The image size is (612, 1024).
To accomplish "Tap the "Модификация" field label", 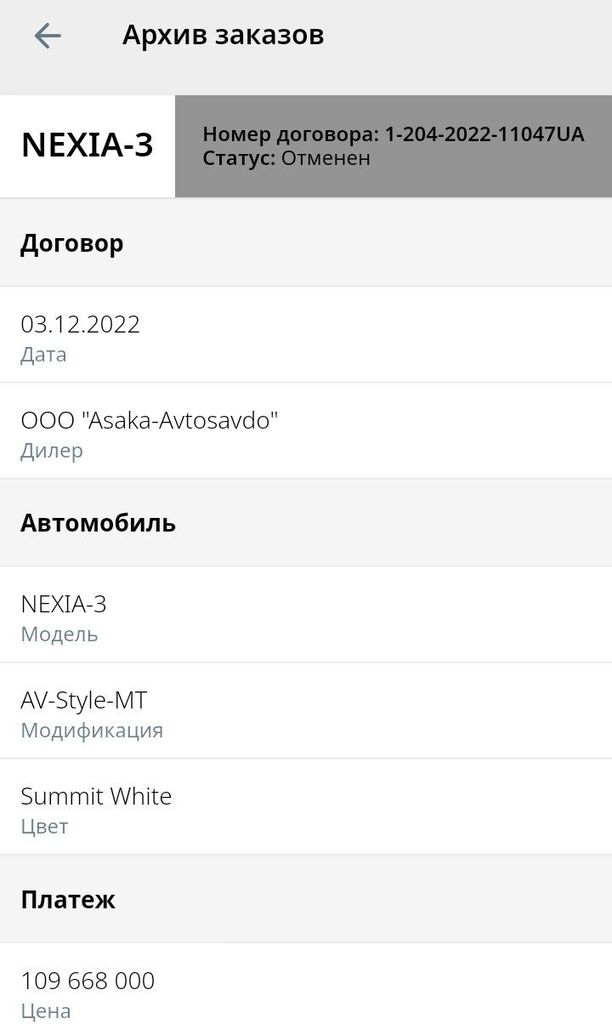I will pyautogui.click(x=91, y=730).
